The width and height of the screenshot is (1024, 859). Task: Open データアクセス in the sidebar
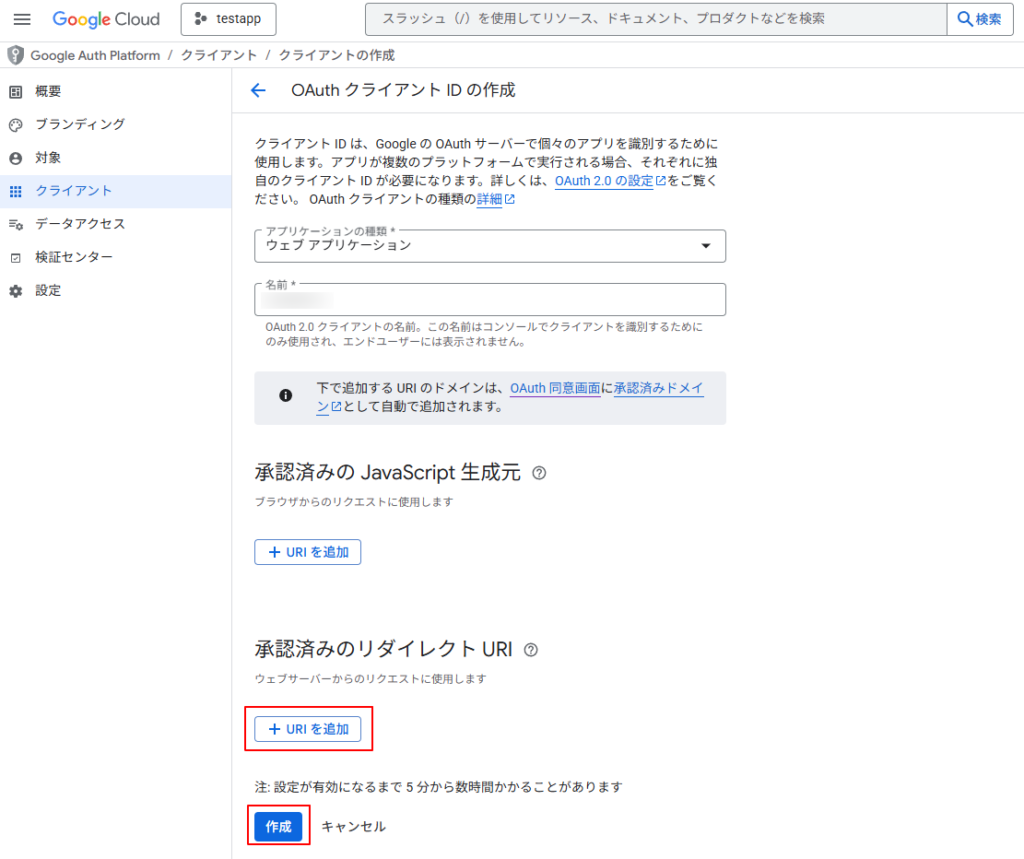(80, 224)
